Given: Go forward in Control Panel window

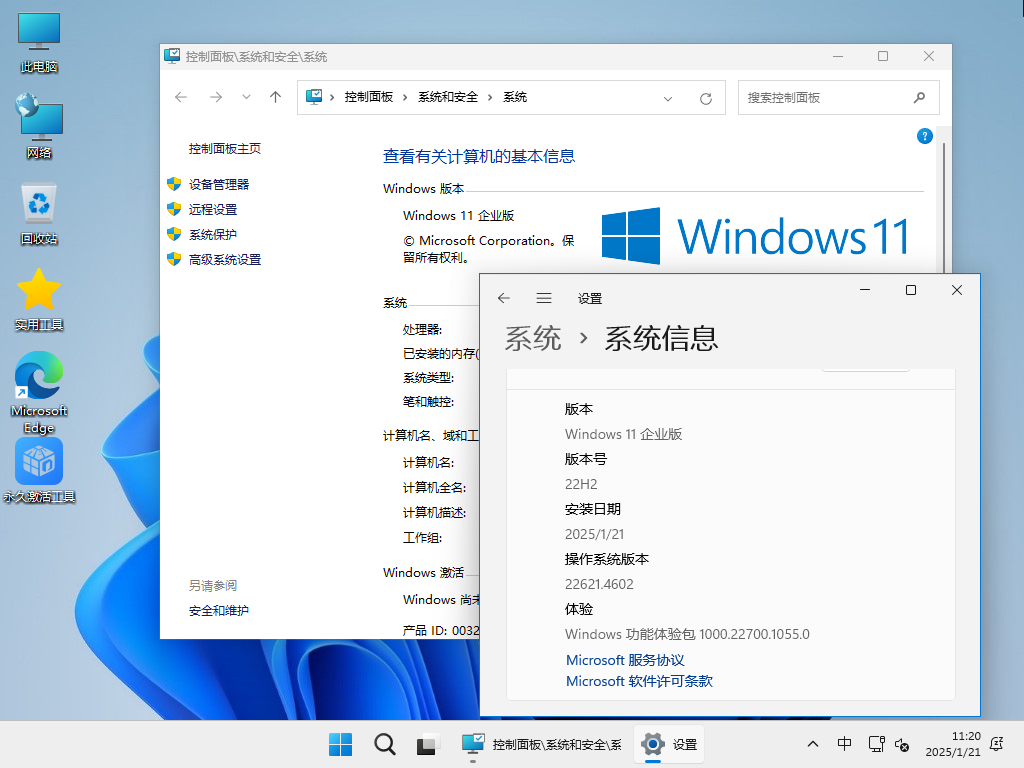Looking at the screenshot, I should (216, 97).
